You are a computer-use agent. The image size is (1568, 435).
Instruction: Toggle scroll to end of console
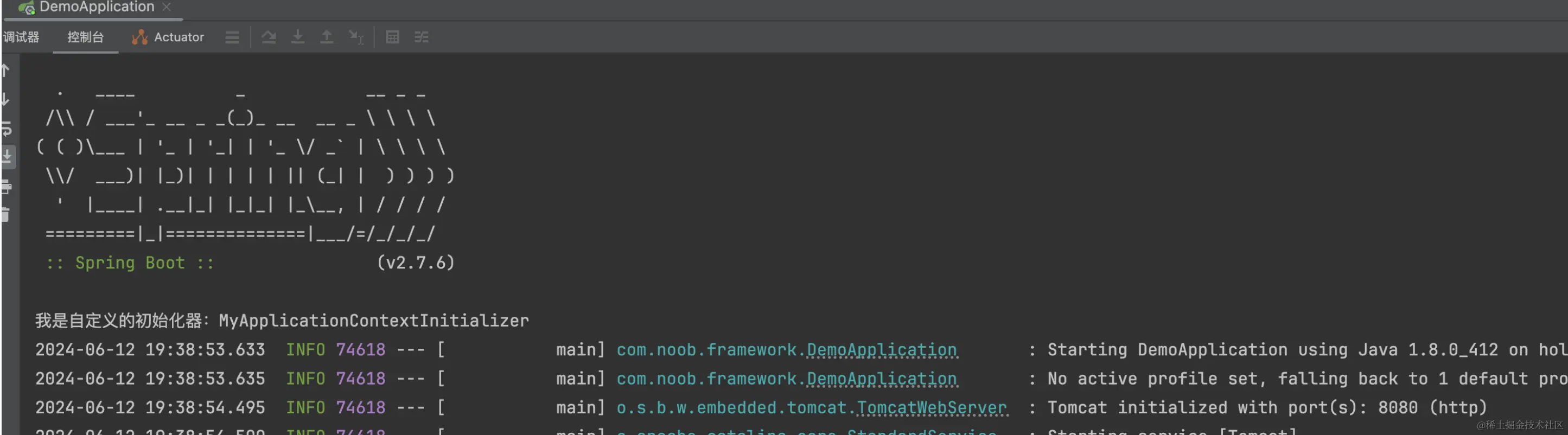point(7,157)
